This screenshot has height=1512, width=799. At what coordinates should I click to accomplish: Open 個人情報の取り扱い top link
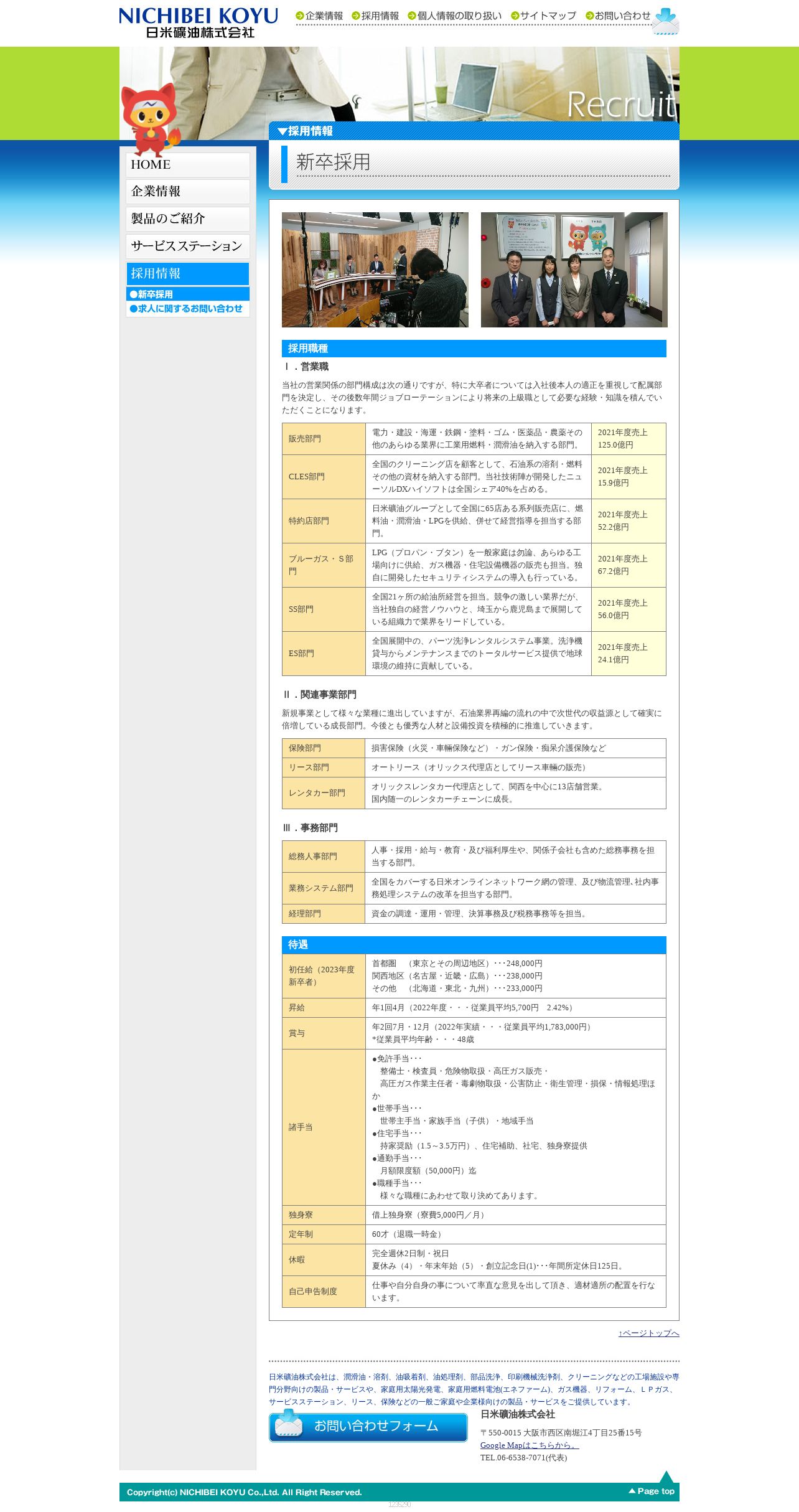coord(455,16)
